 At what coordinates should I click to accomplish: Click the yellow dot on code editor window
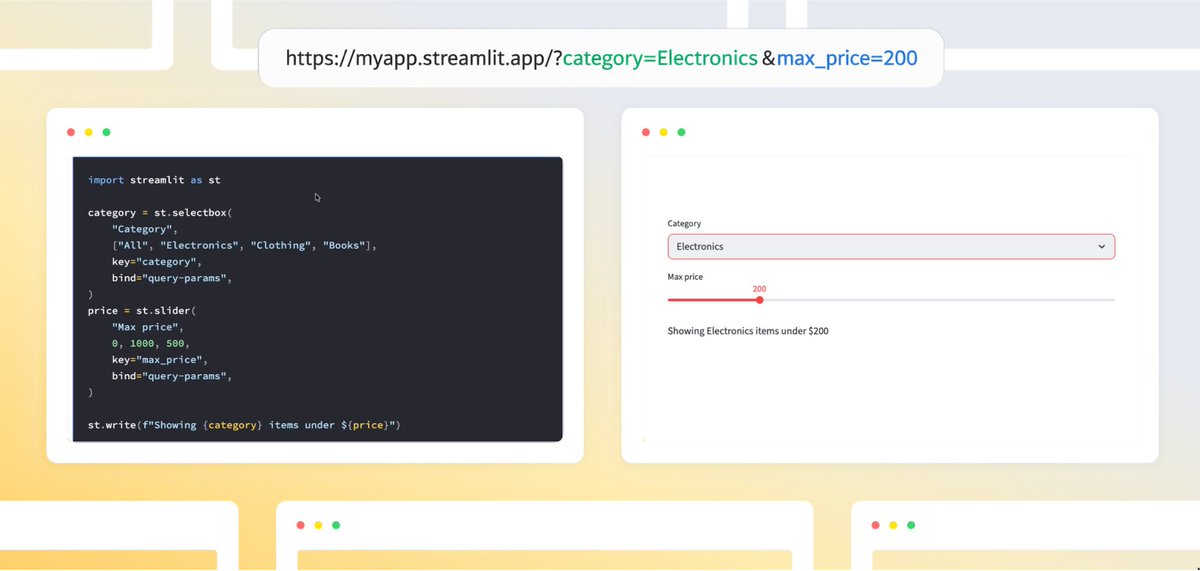tap(89, 132)
